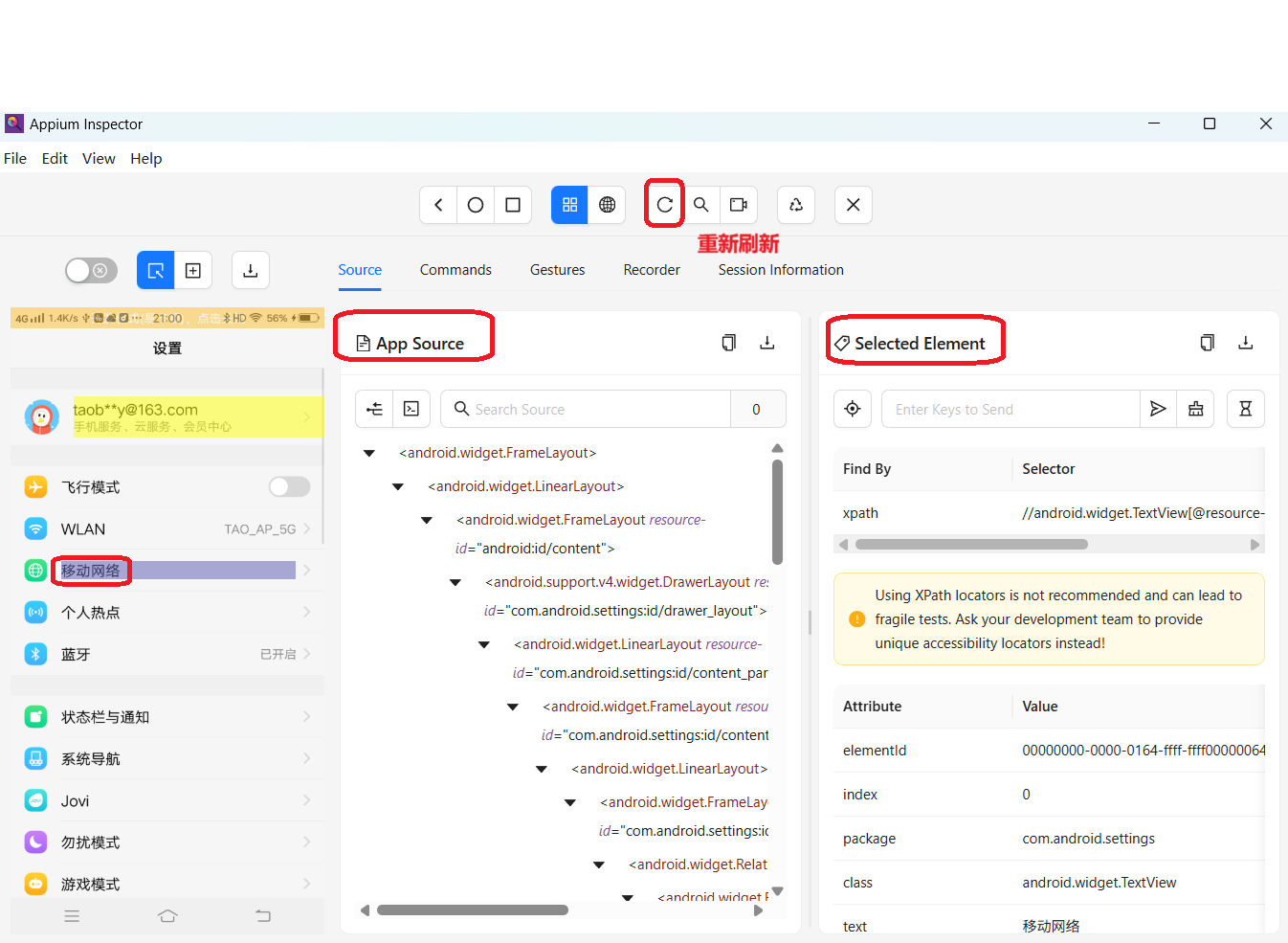This screenshot has width=1288, height=943.
Task: Download Selected Element screenshot
Action: click(x=1246, y=343)
